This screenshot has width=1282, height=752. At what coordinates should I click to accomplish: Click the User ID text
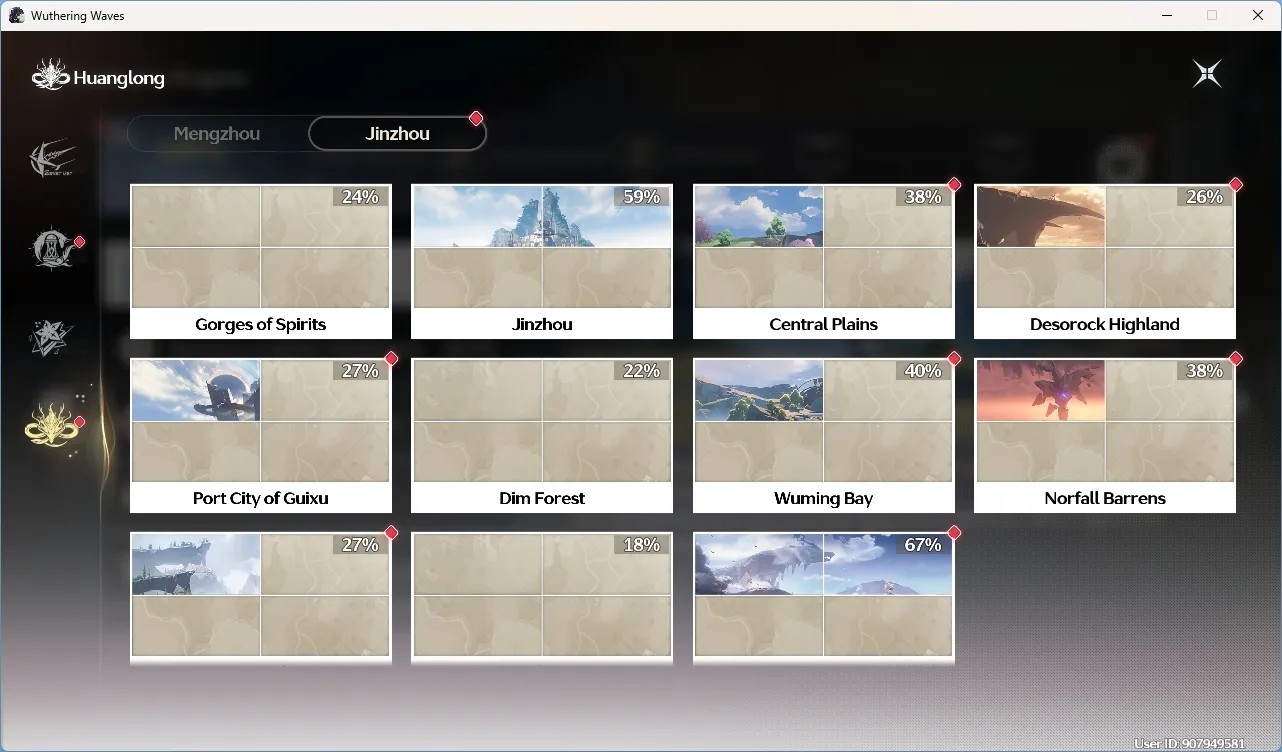tap(1190, 744)
